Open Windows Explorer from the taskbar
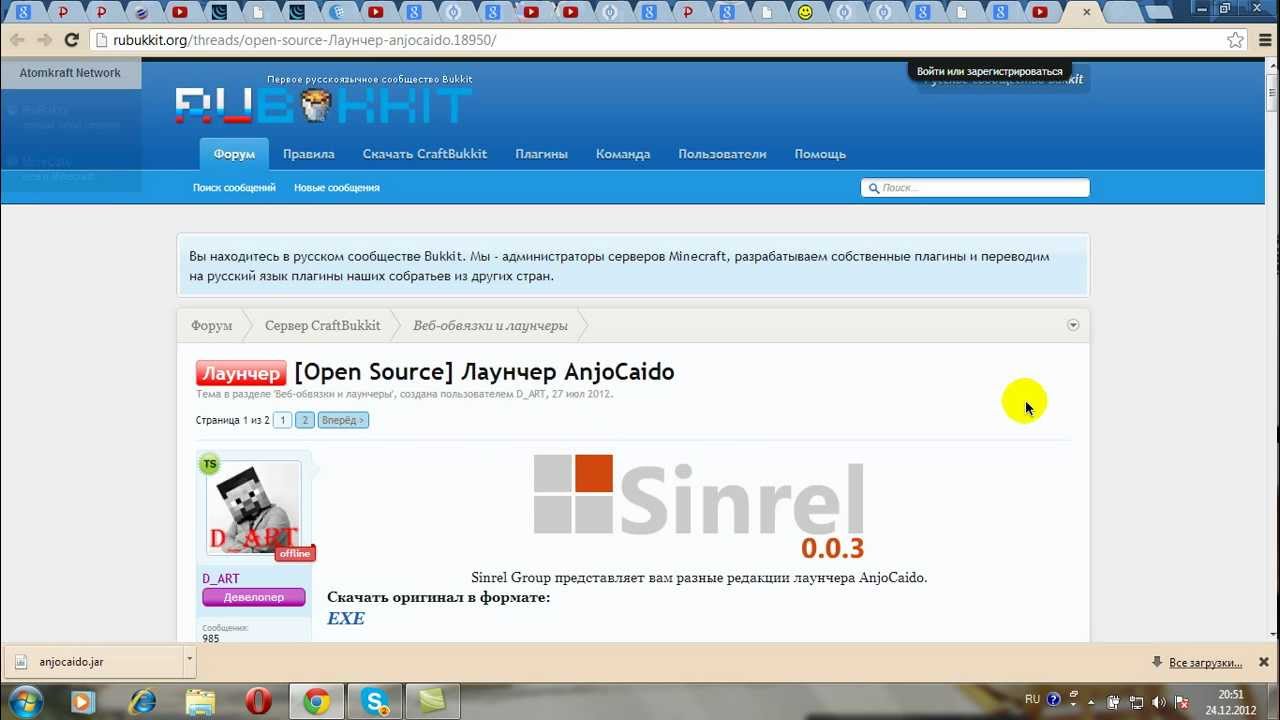 [200, 702]
